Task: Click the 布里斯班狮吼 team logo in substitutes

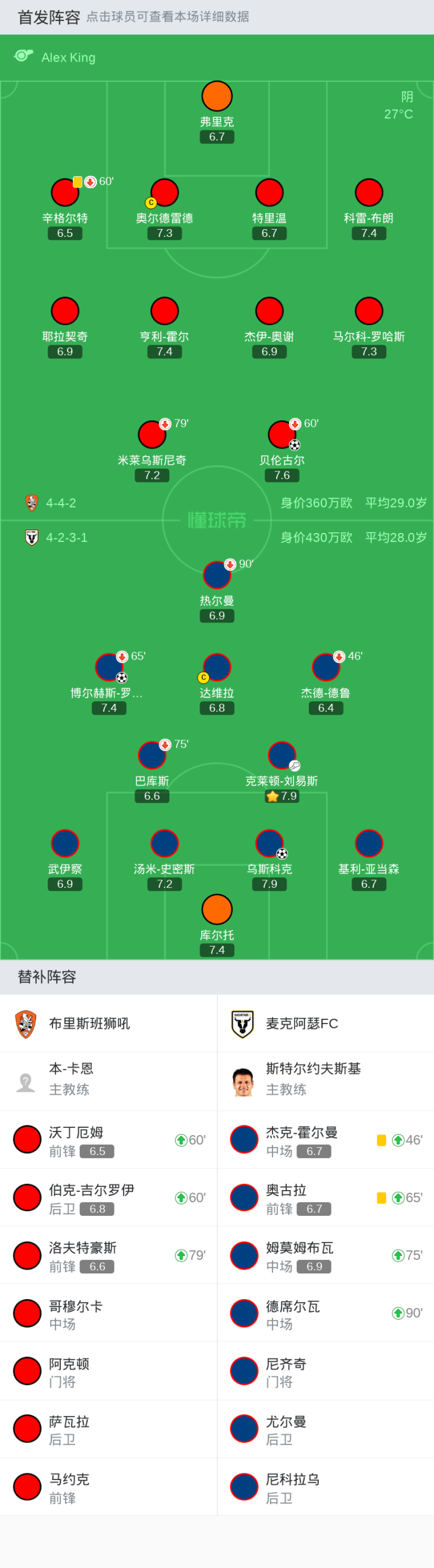Action: pyautogui.click(x=25, y=1024)
